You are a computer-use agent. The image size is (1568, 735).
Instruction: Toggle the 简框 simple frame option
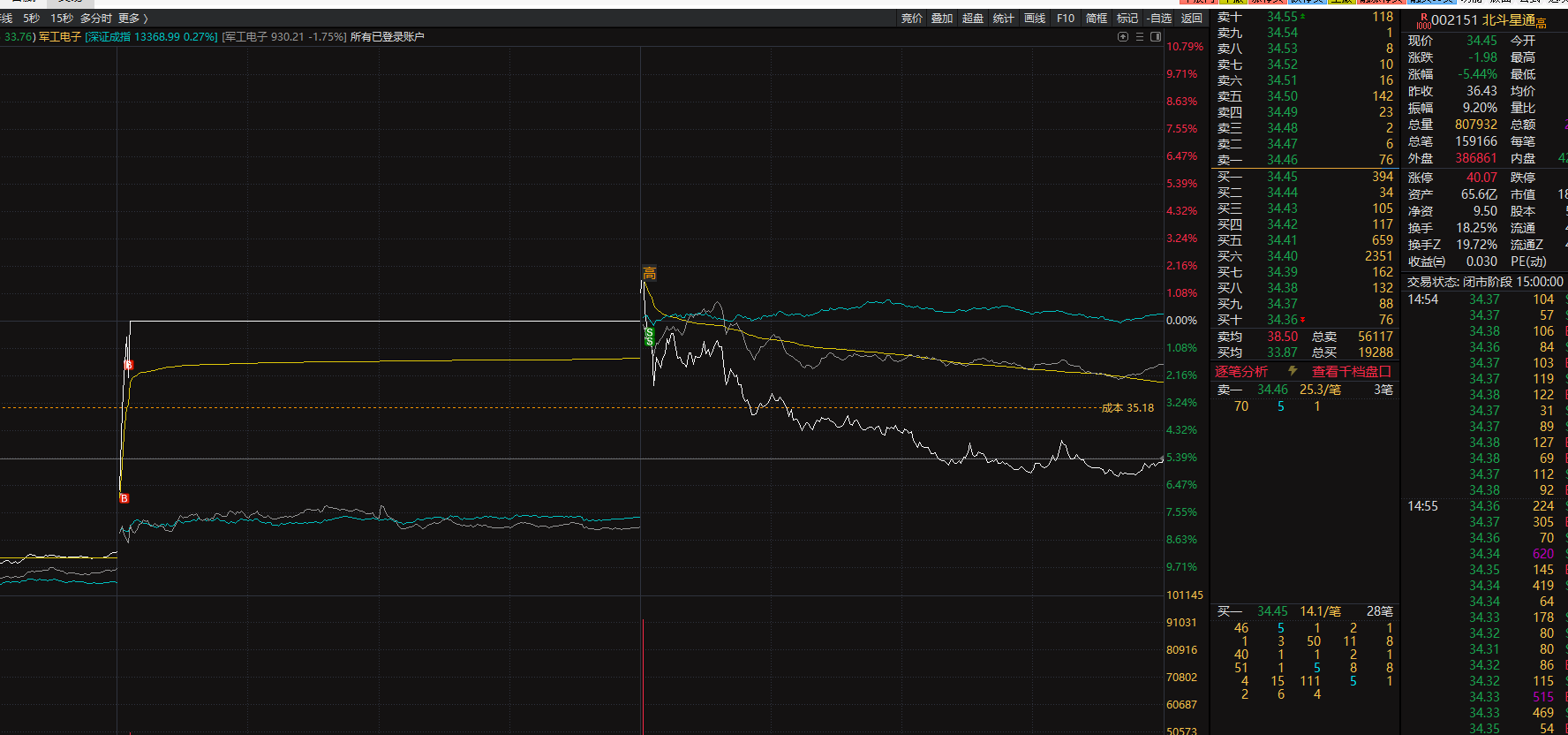1097,18
